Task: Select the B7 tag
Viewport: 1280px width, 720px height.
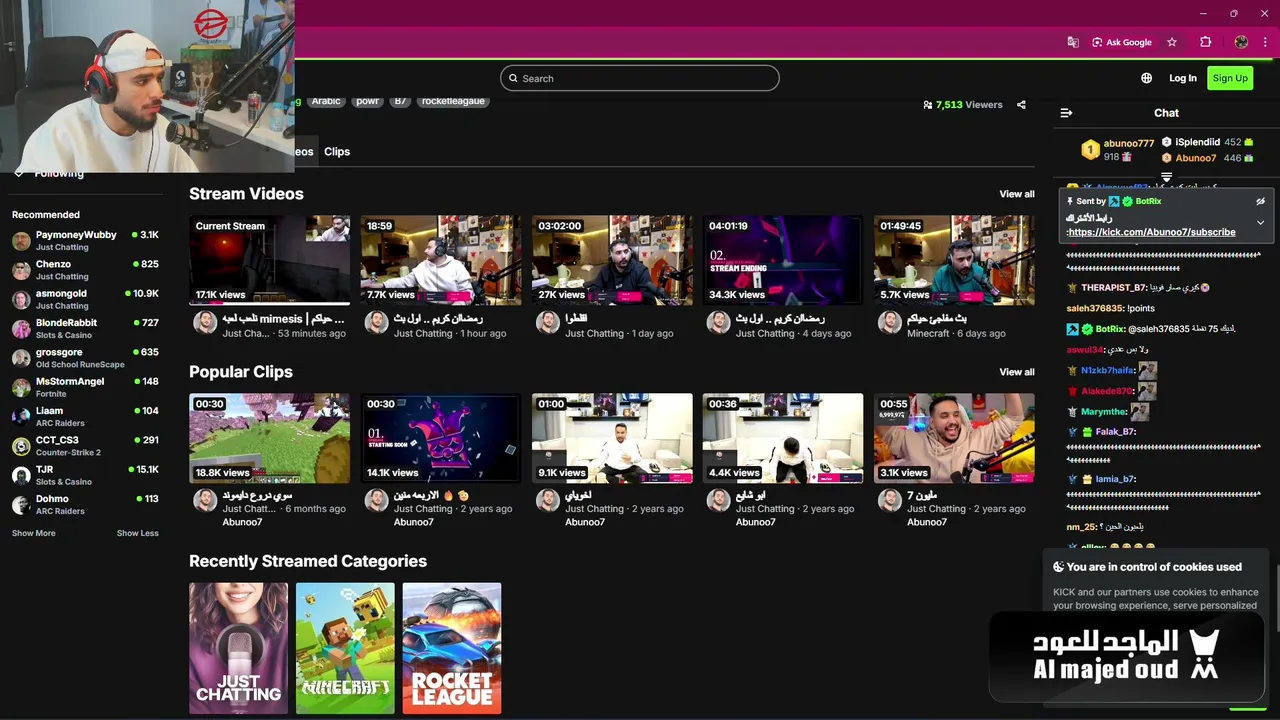Action: [x=400, y=101]
